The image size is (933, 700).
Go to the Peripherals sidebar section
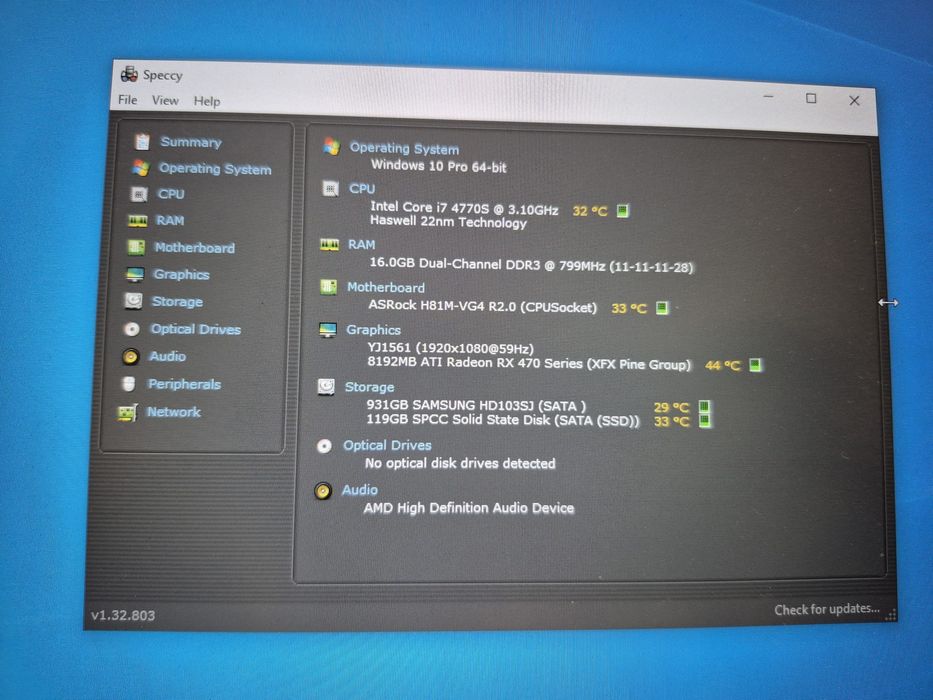click(184, 385)
